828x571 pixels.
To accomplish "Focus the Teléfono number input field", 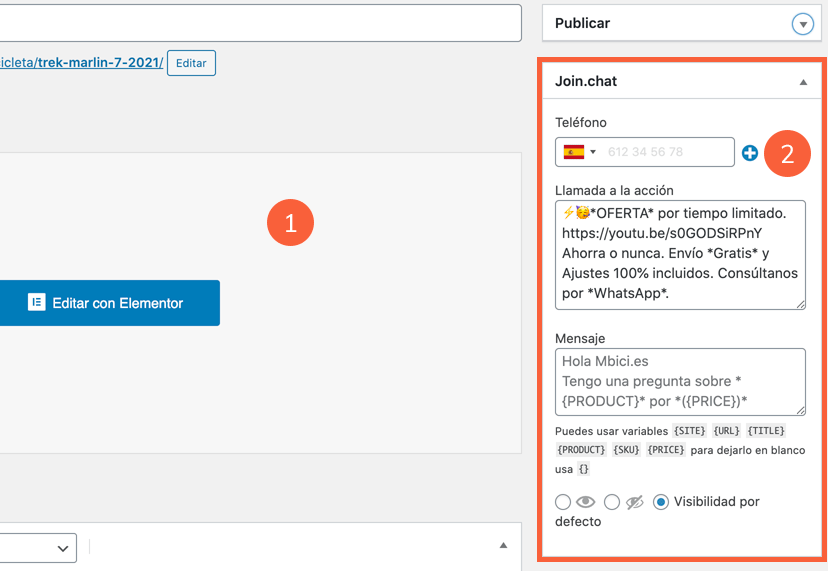I will [x=667, y=152].
